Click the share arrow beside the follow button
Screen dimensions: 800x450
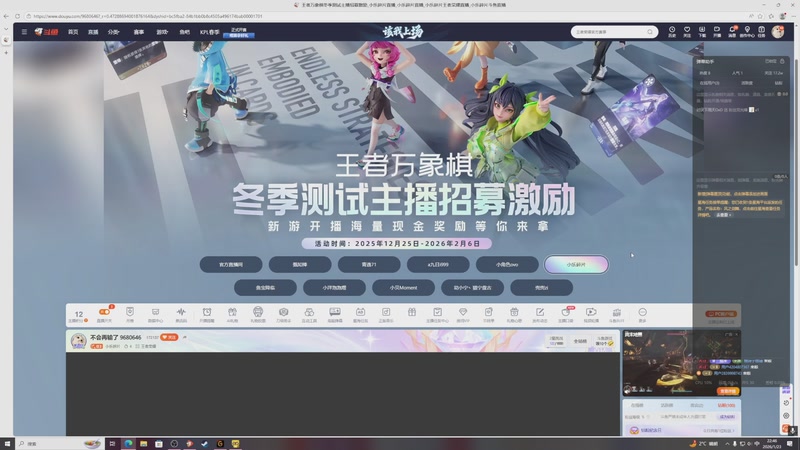pos(185,337)
